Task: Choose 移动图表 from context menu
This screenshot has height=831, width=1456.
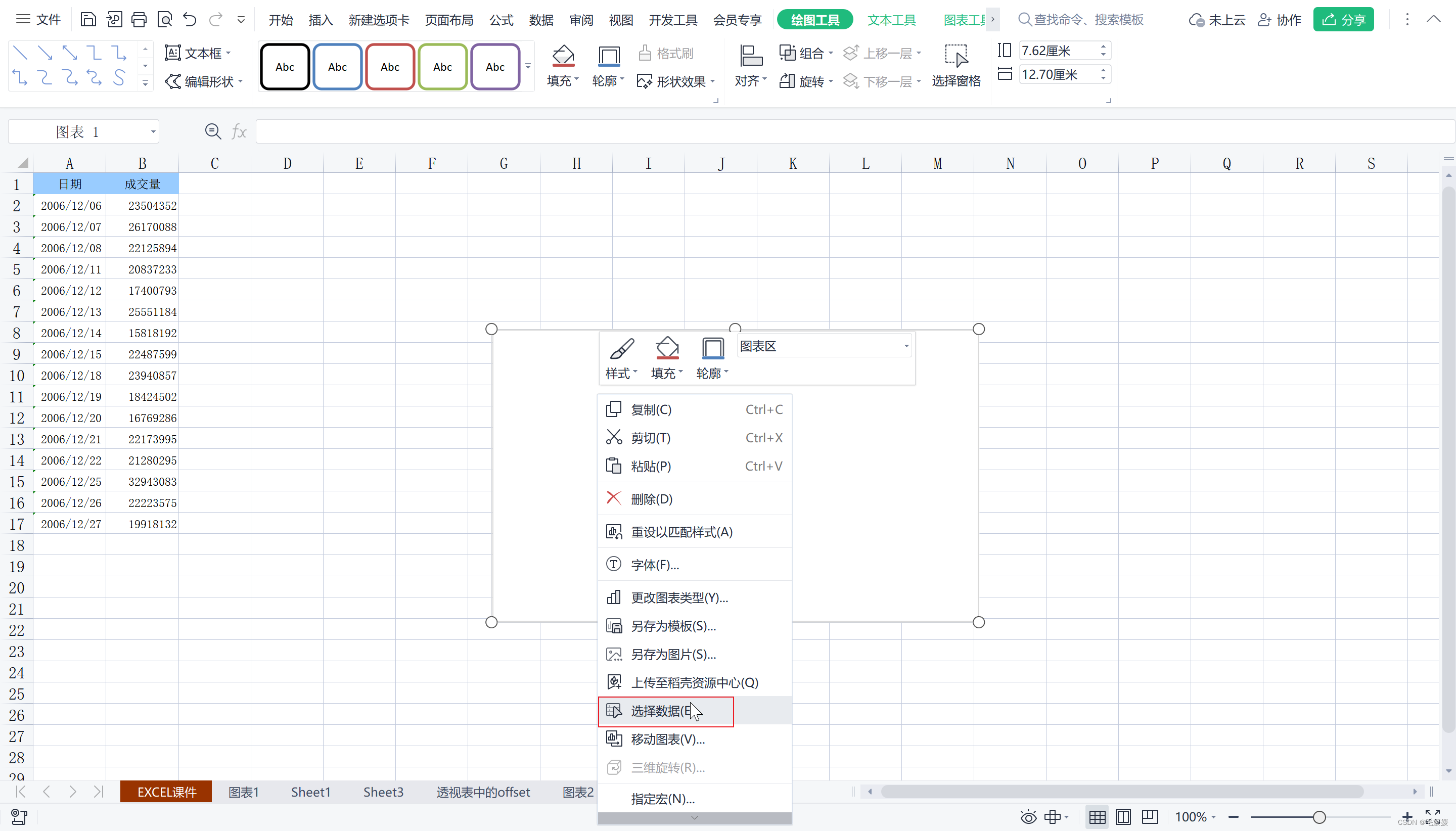Action: [695, 740]
